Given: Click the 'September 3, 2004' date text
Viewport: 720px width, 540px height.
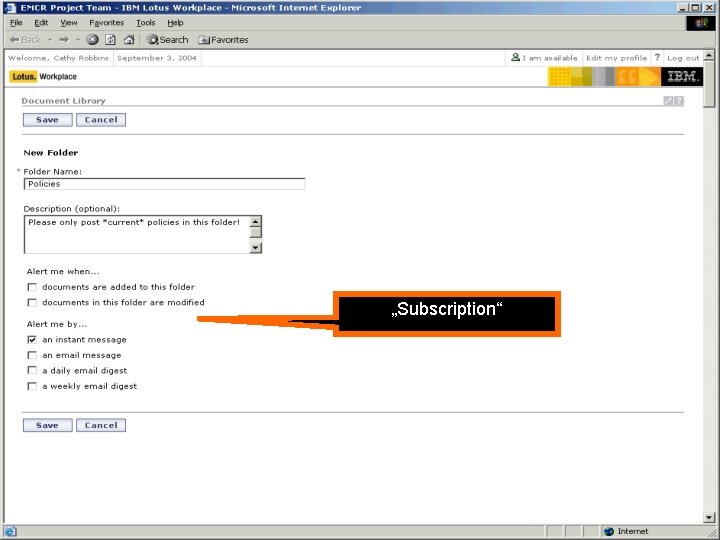Looking at the screenshot, I should click(157, 58).
